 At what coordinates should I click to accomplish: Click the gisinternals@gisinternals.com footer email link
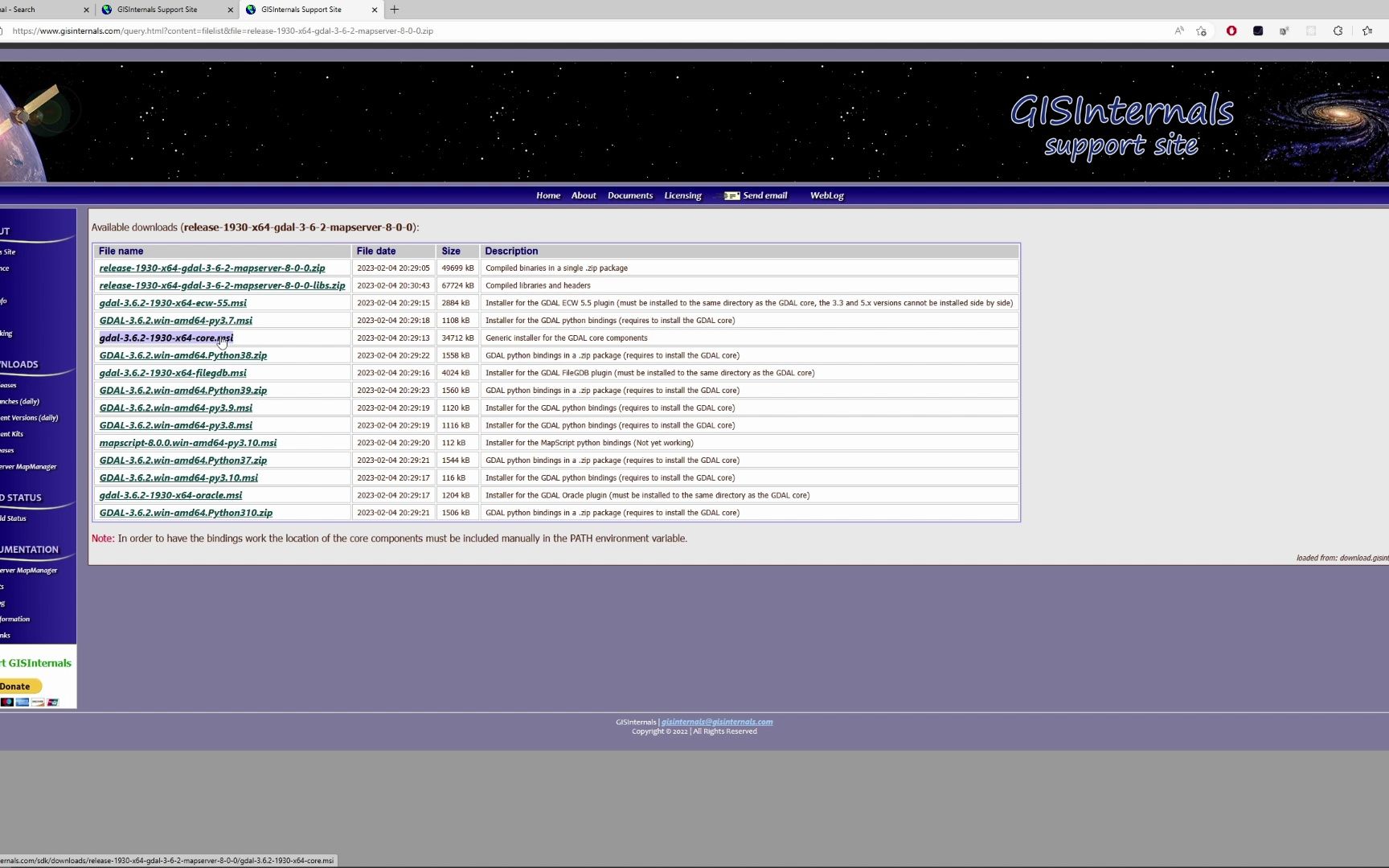717,722
